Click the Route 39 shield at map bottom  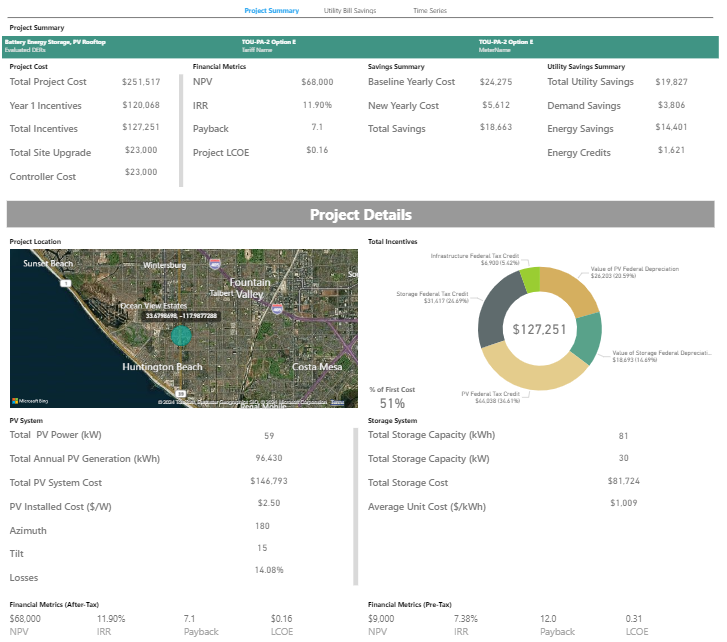tap(180, 395)
